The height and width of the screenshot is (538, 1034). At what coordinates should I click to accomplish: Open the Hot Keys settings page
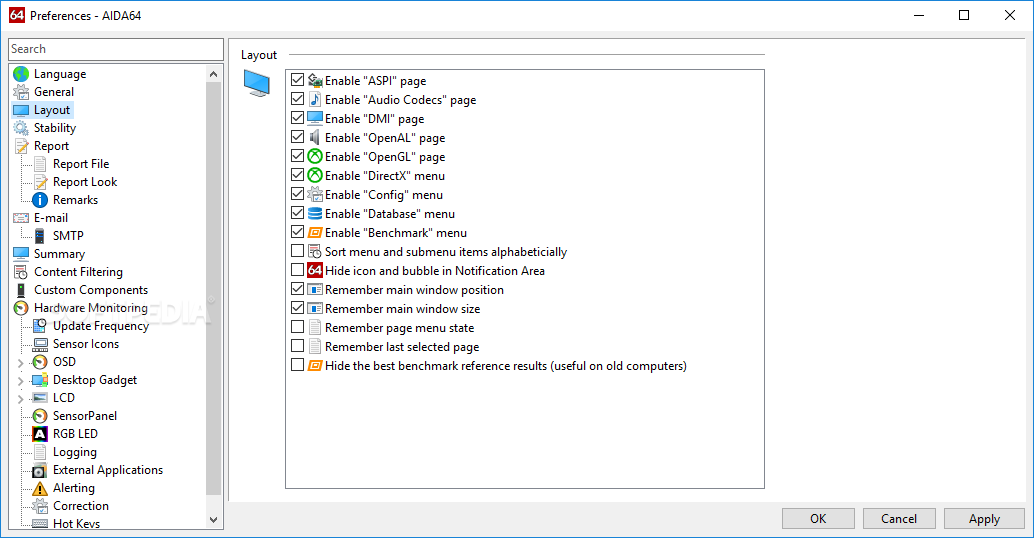point(76,523)
